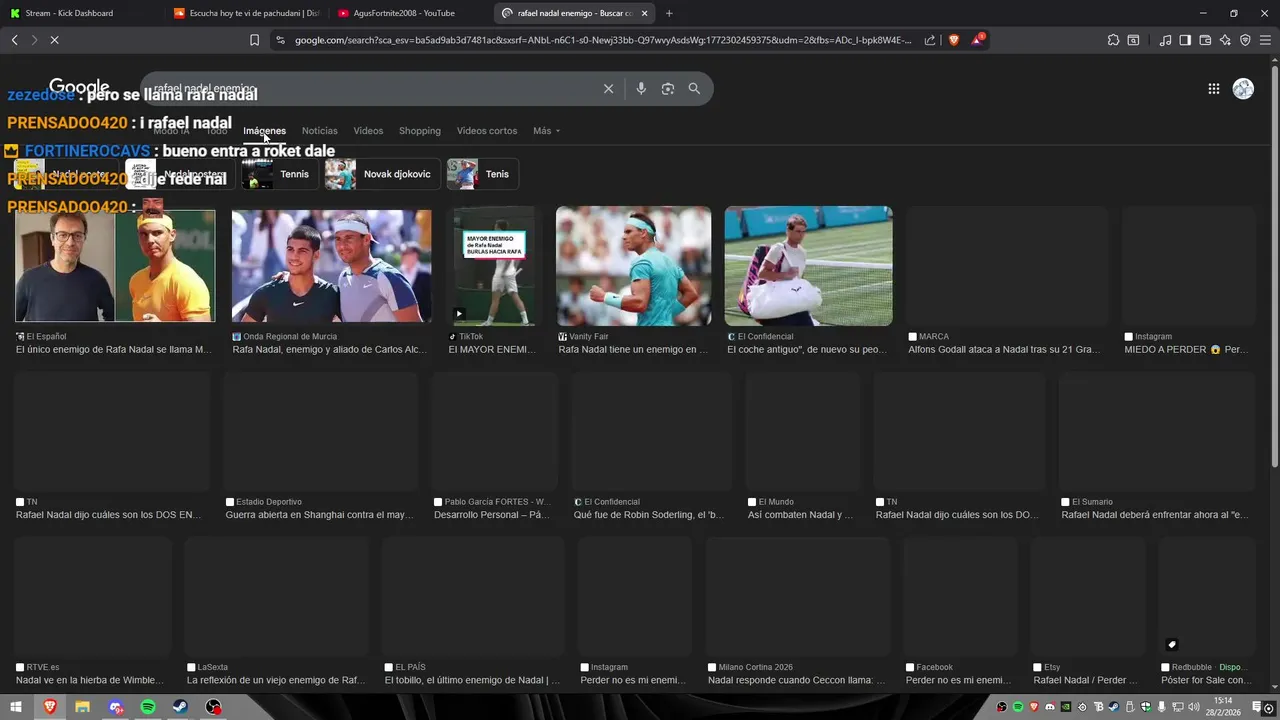
Task: Open Leo AI sparkle icon
Action: point(1225,40)
